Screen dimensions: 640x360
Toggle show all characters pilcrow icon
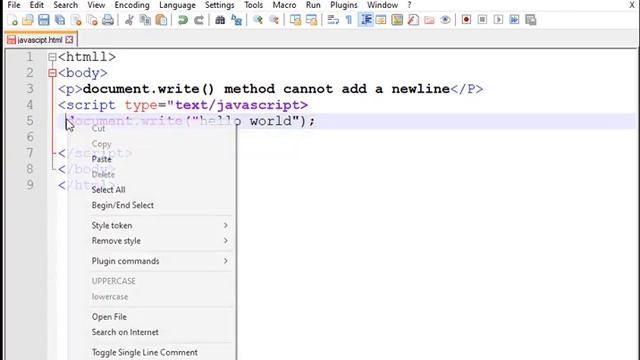click(x=349, y=20)
